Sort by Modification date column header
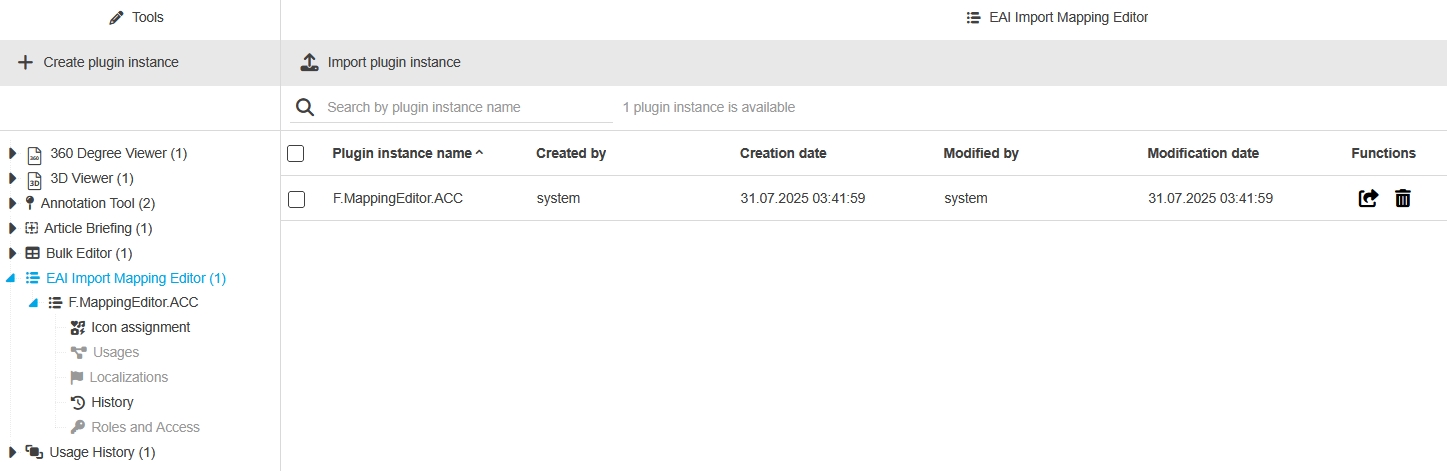 pyautogui.click(x=1203, y=154)
